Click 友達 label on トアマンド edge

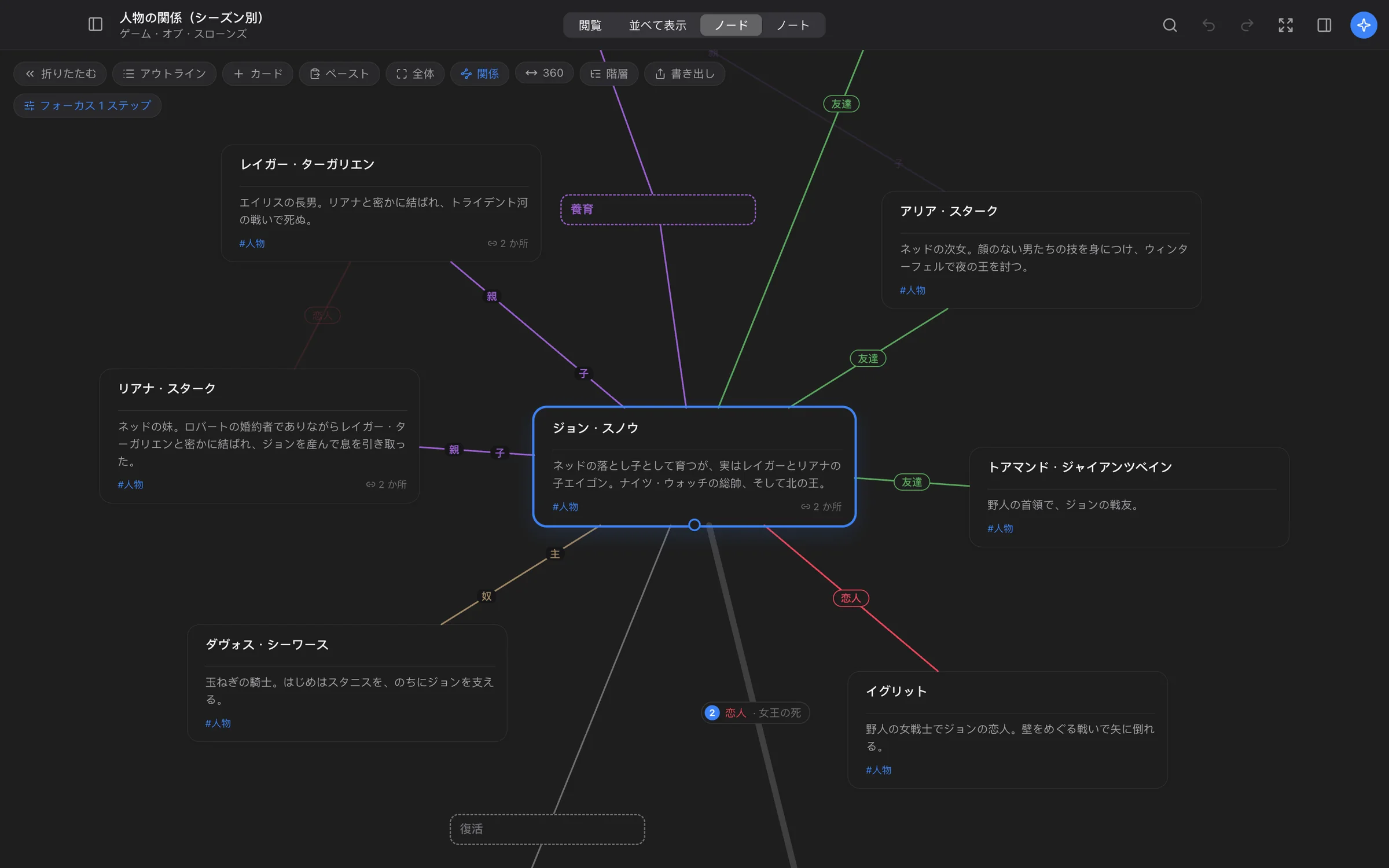[x=912, y=481]
